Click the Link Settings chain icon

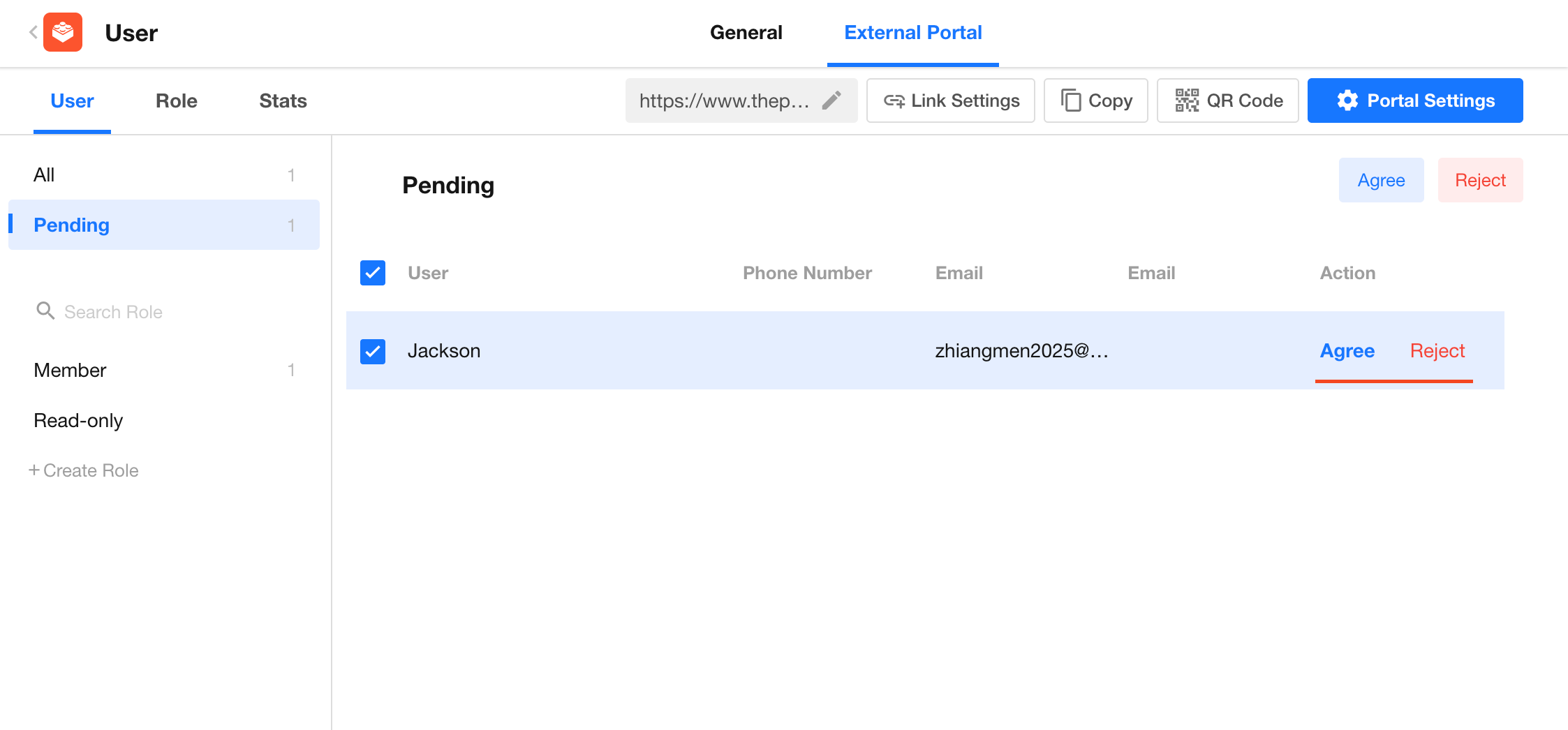(x=894, y=101)
